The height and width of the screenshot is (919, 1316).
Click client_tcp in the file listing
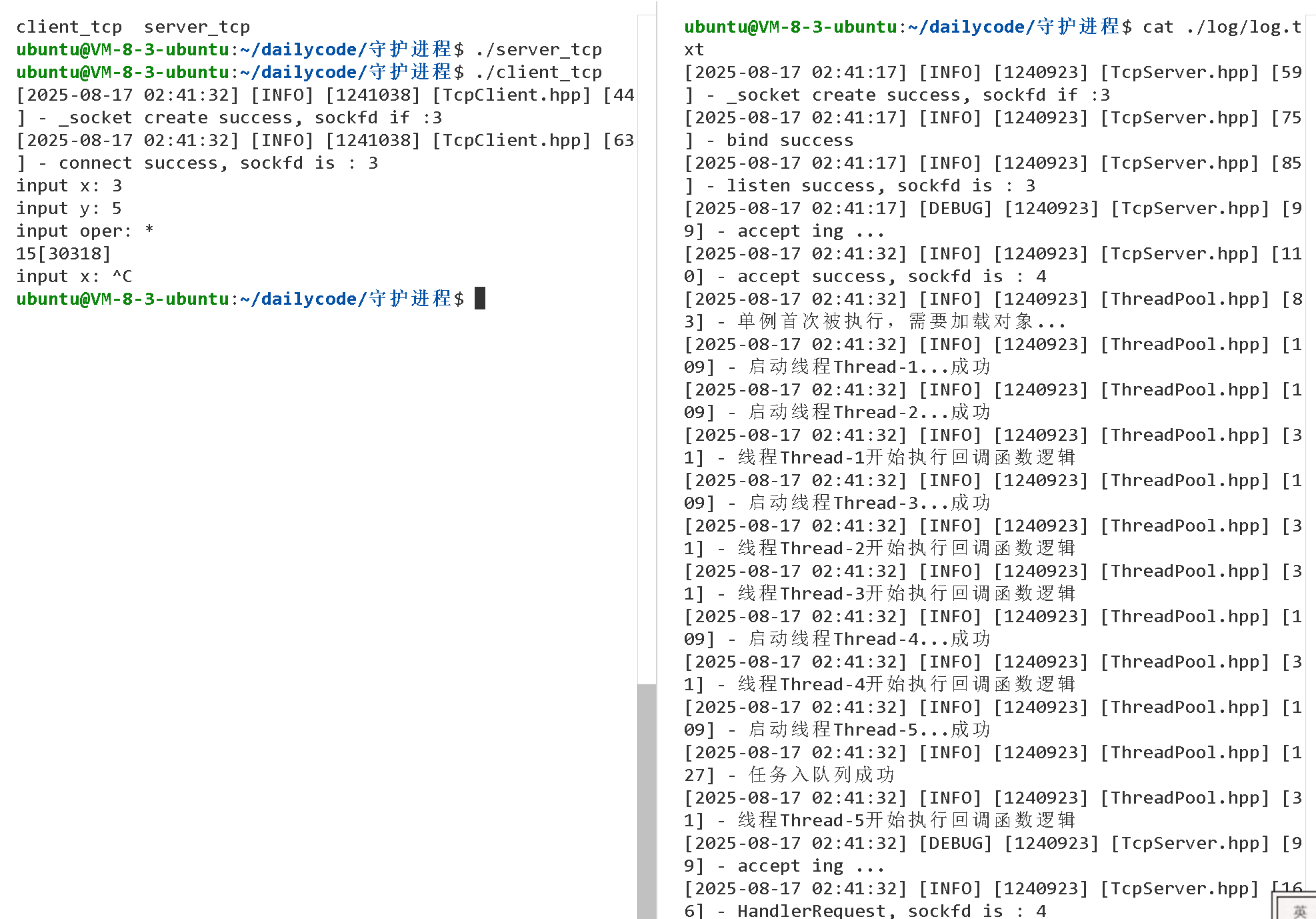69,27
